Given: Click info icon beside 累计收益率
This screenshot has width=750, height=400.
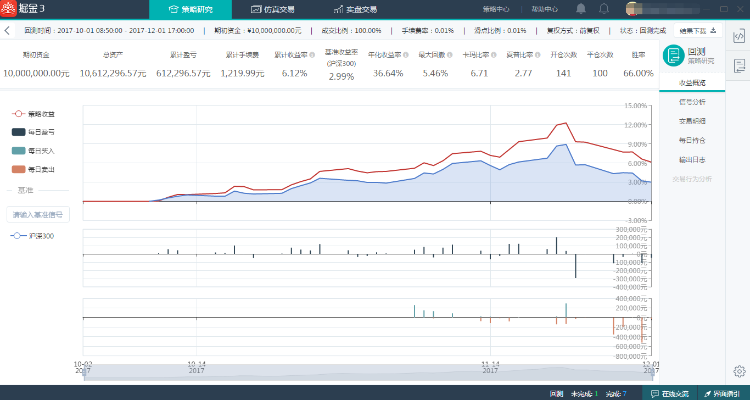Looking at the screenshot, I should pos(312,55).
